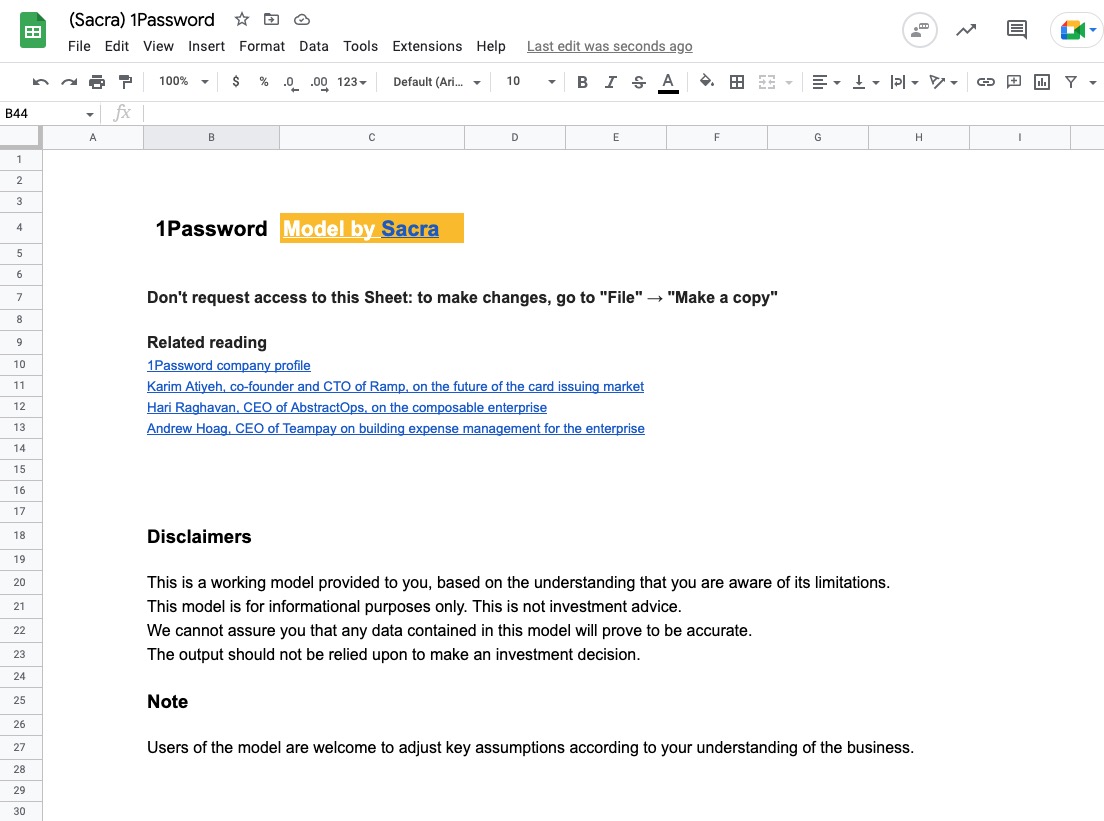This screenshot has height=821, width=1104.
Task: Click the select all corner box
Action: pos(20,137)
